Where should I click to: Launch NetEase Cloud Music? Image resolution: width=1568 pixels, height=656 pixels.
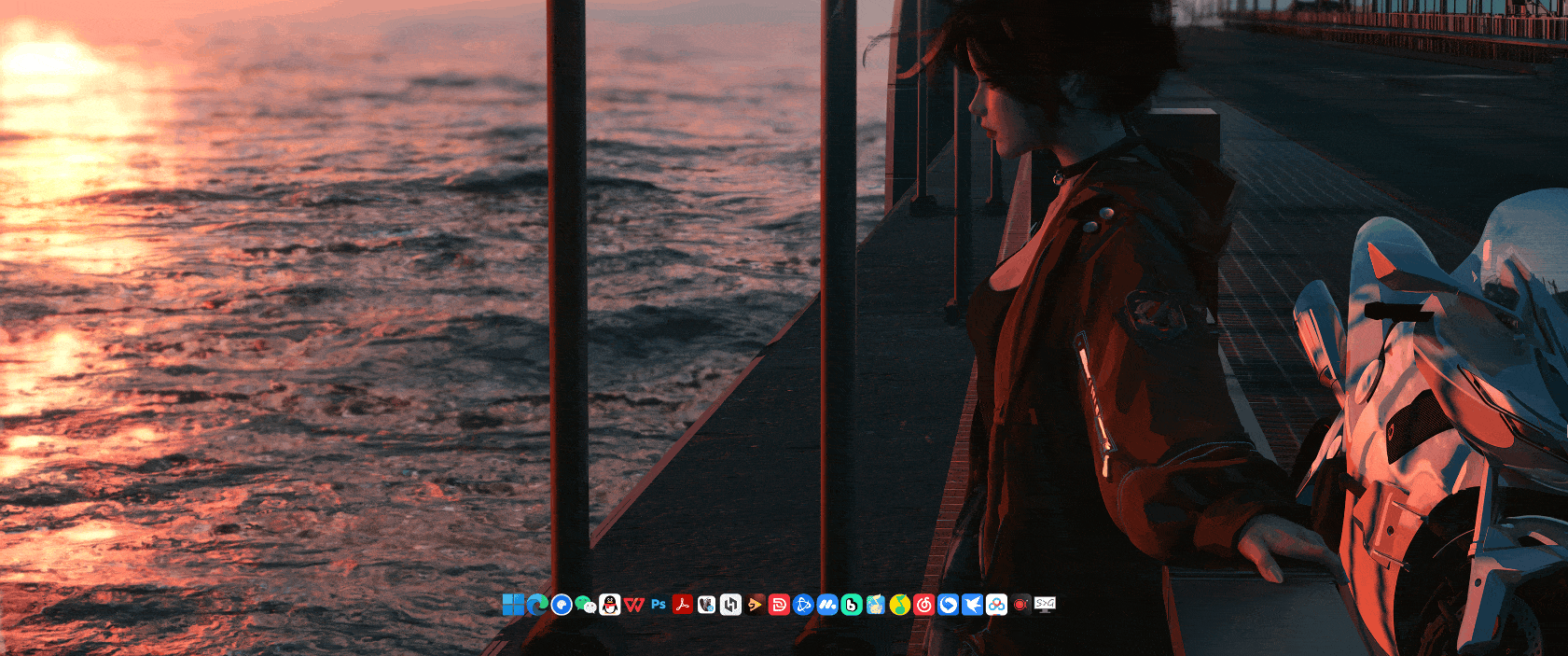click(924, 605)
